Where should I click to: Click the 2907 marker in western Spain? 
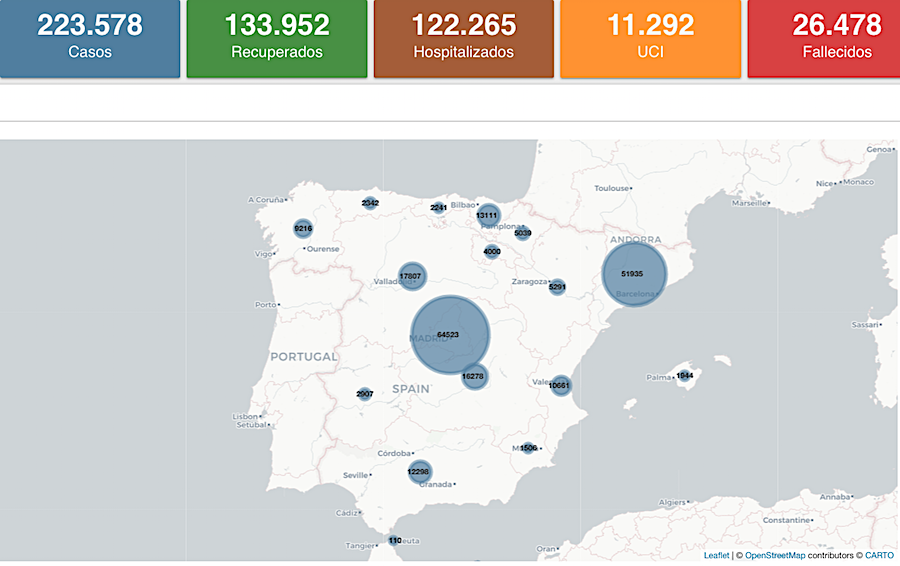[364, 394]
